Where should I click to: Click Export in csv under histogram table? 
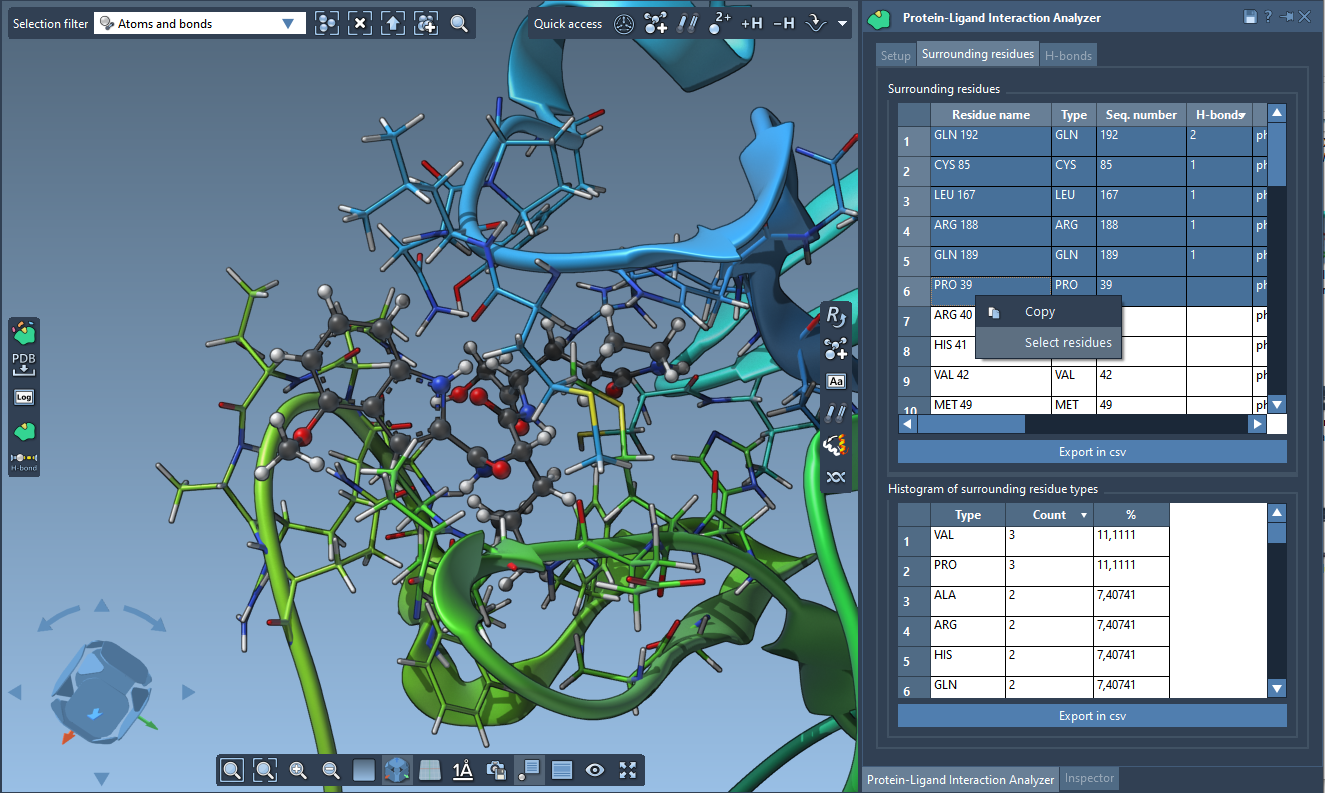(1091, 716)
